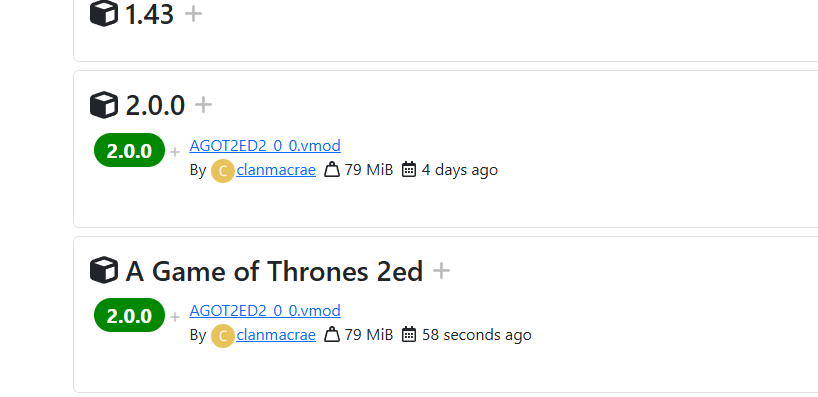This screenshot has height=397, width=818.
Task: Click the package box icon beside 1.43
Action: click(104, 13)
